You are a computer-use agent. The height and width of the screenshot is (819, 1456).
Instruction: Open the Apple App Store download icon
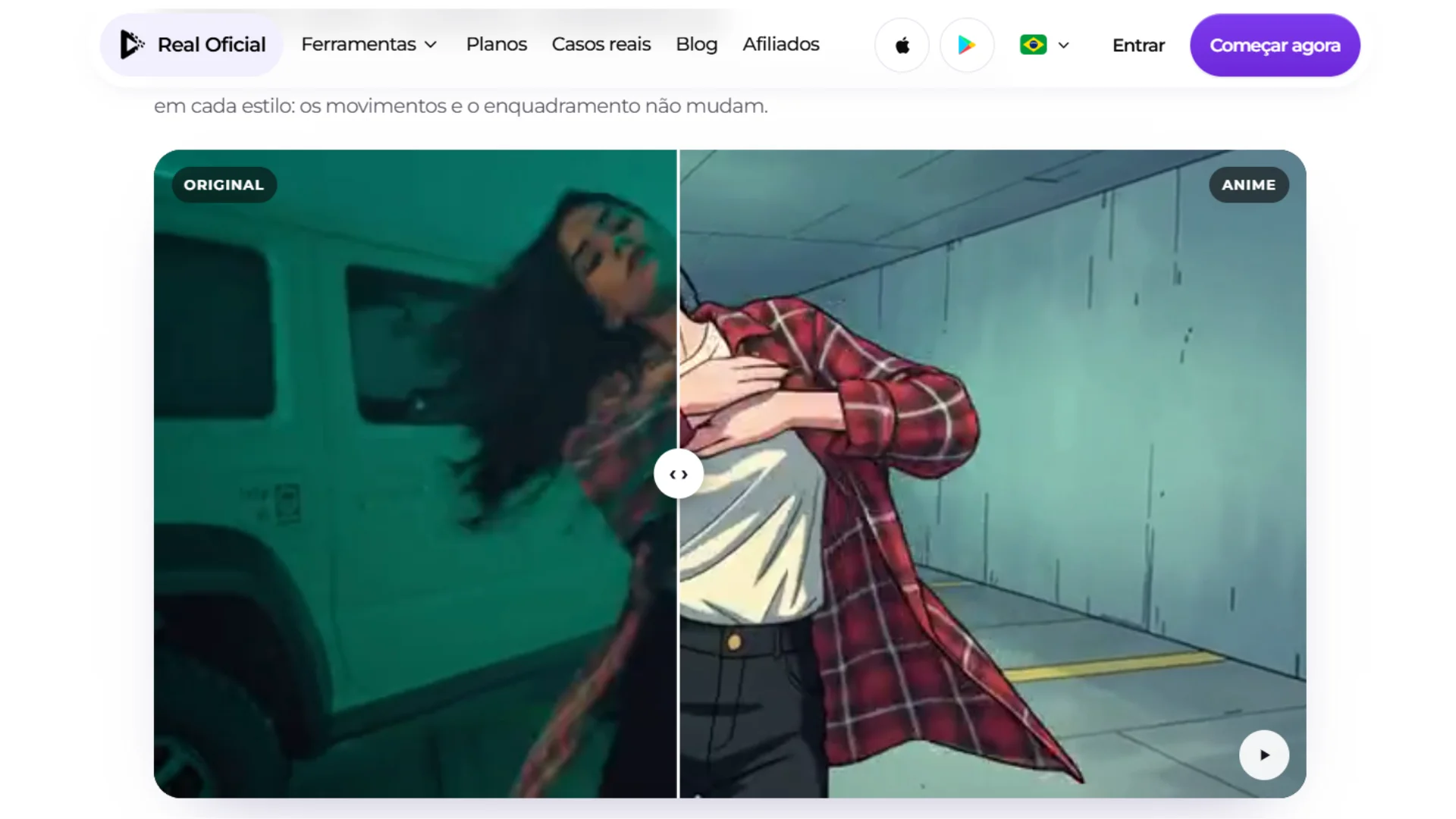pyautogui.click(x=902, y=45)
